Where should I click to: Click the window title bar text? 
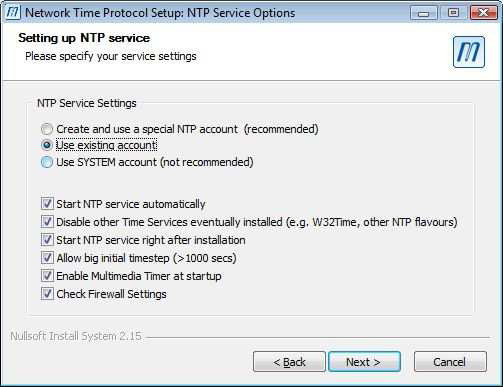point(160,13)
